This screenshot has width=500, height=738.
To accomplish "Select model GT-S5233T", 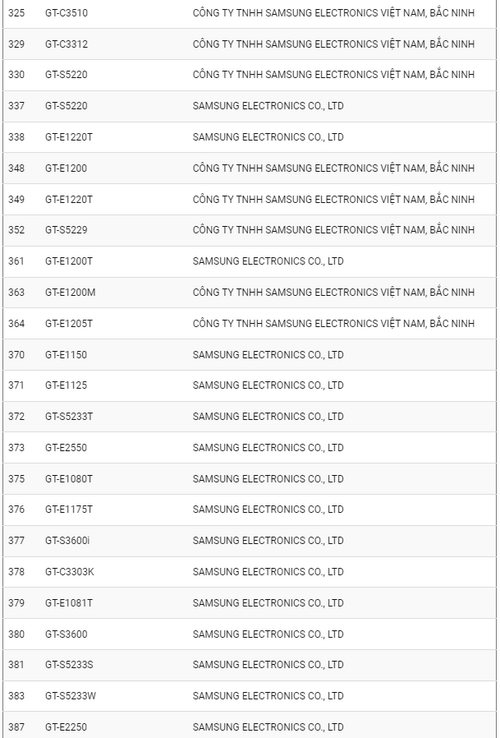I will [69, 417].
